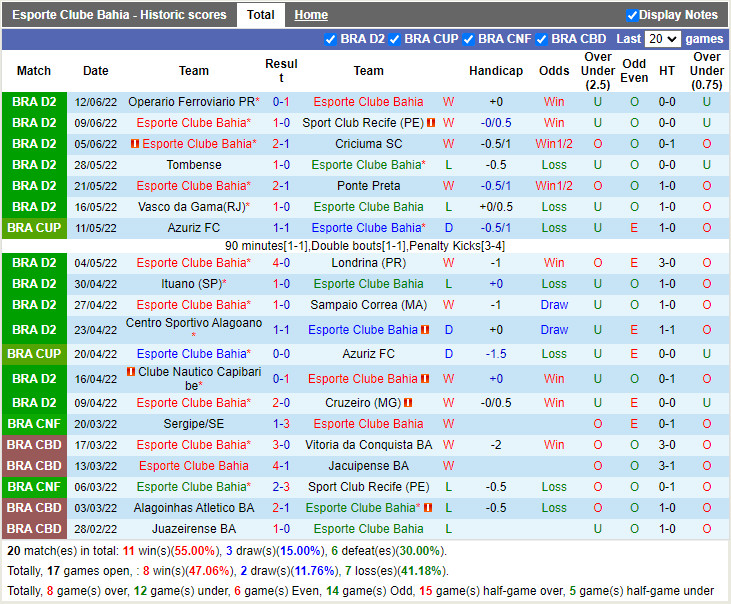The width and height of the screenshot is (731, 604).
Task: Click the Cruzeiro (MG) team name
Action: (368, 403)
